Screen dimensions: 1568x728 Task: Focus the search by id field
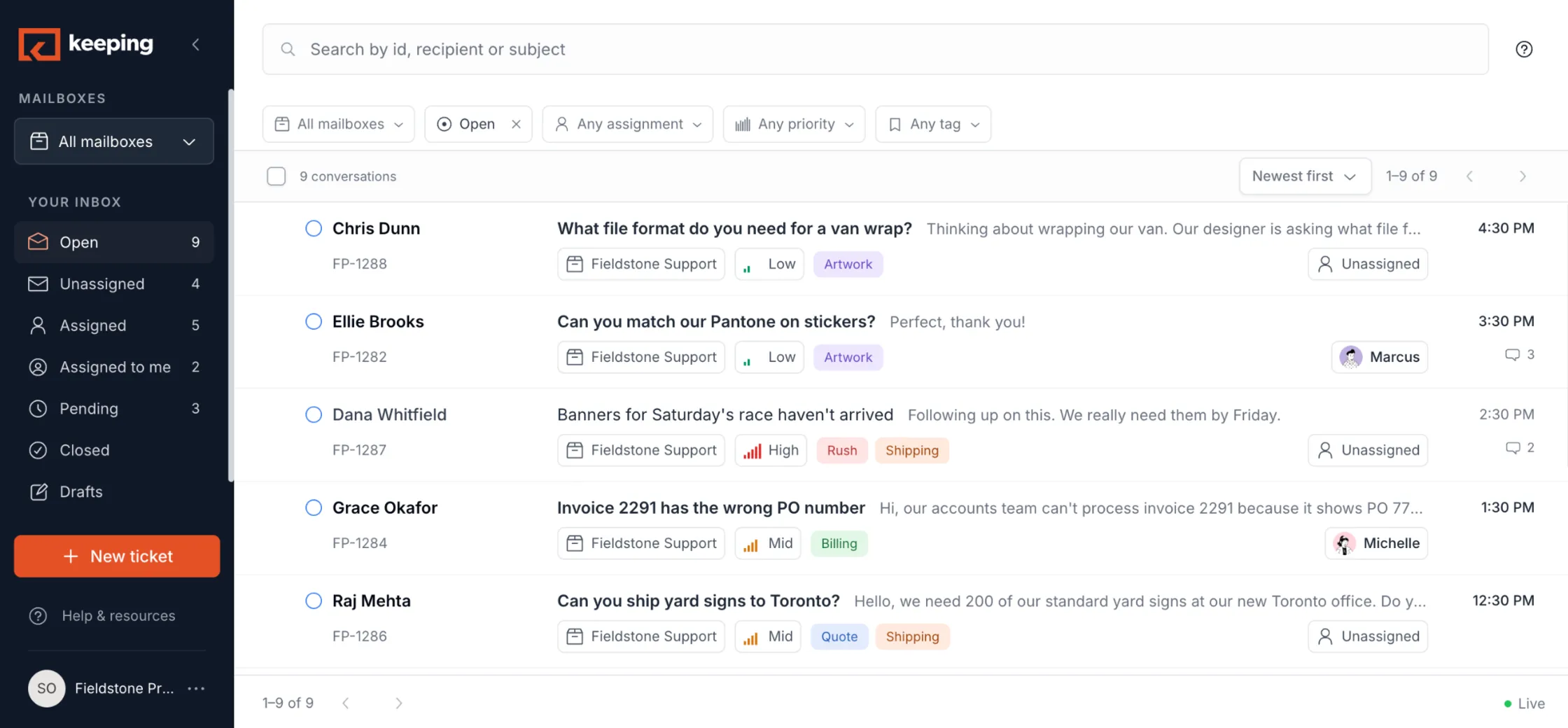[x=875, y=49]
